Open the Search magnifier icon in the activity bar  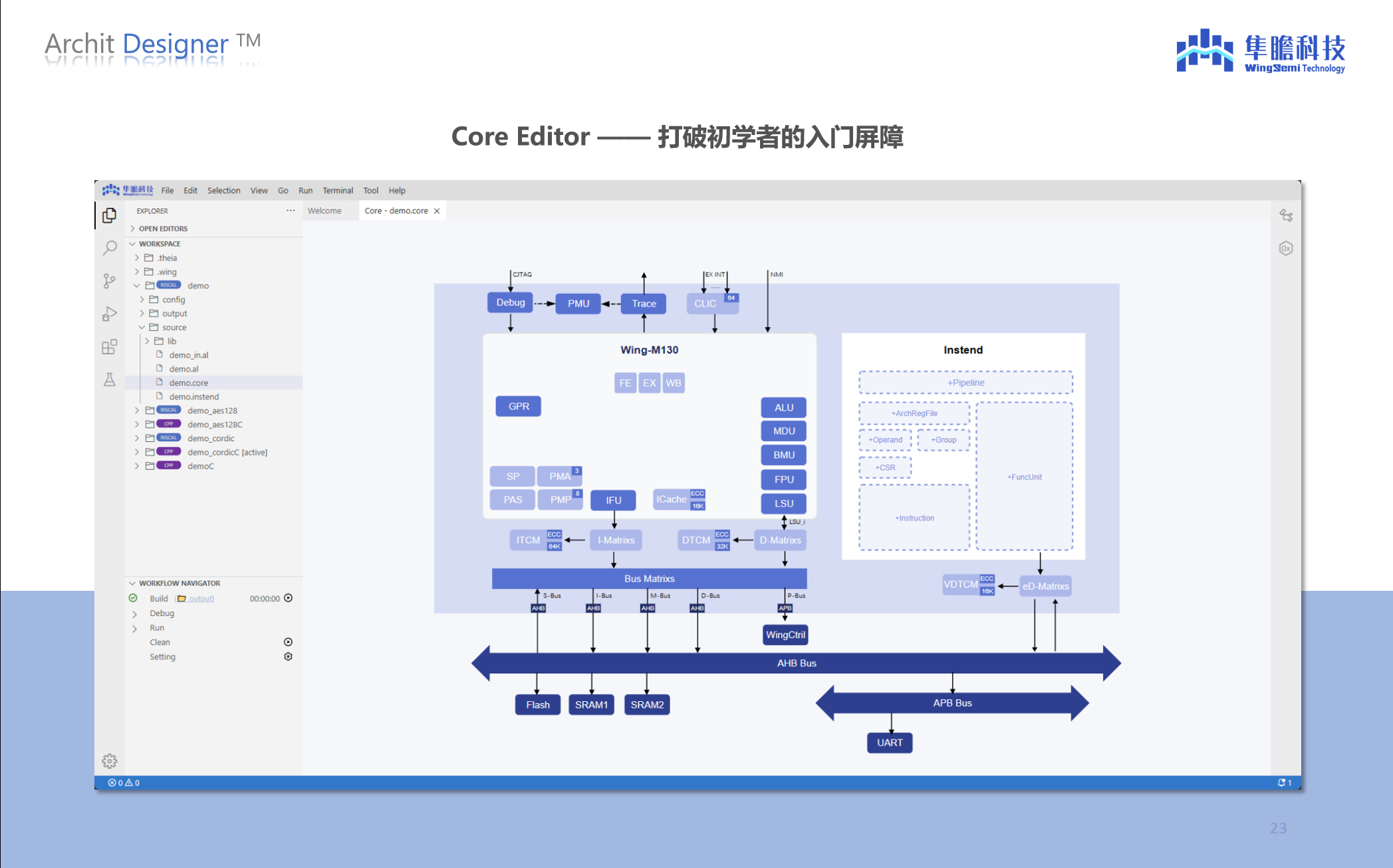(110, 249)
